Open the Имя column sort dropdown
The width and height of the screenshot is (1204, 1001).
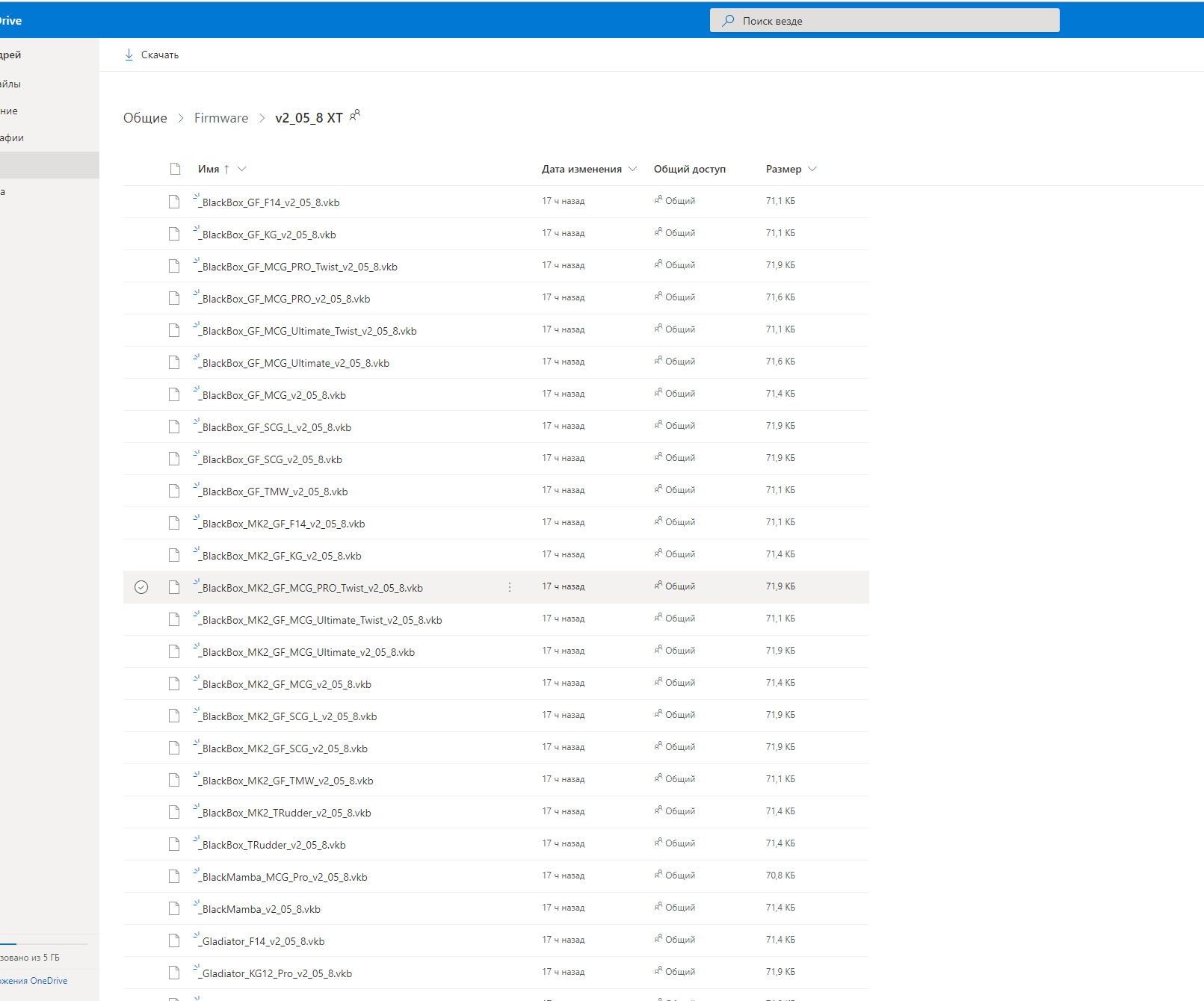[x=241, y=169]
